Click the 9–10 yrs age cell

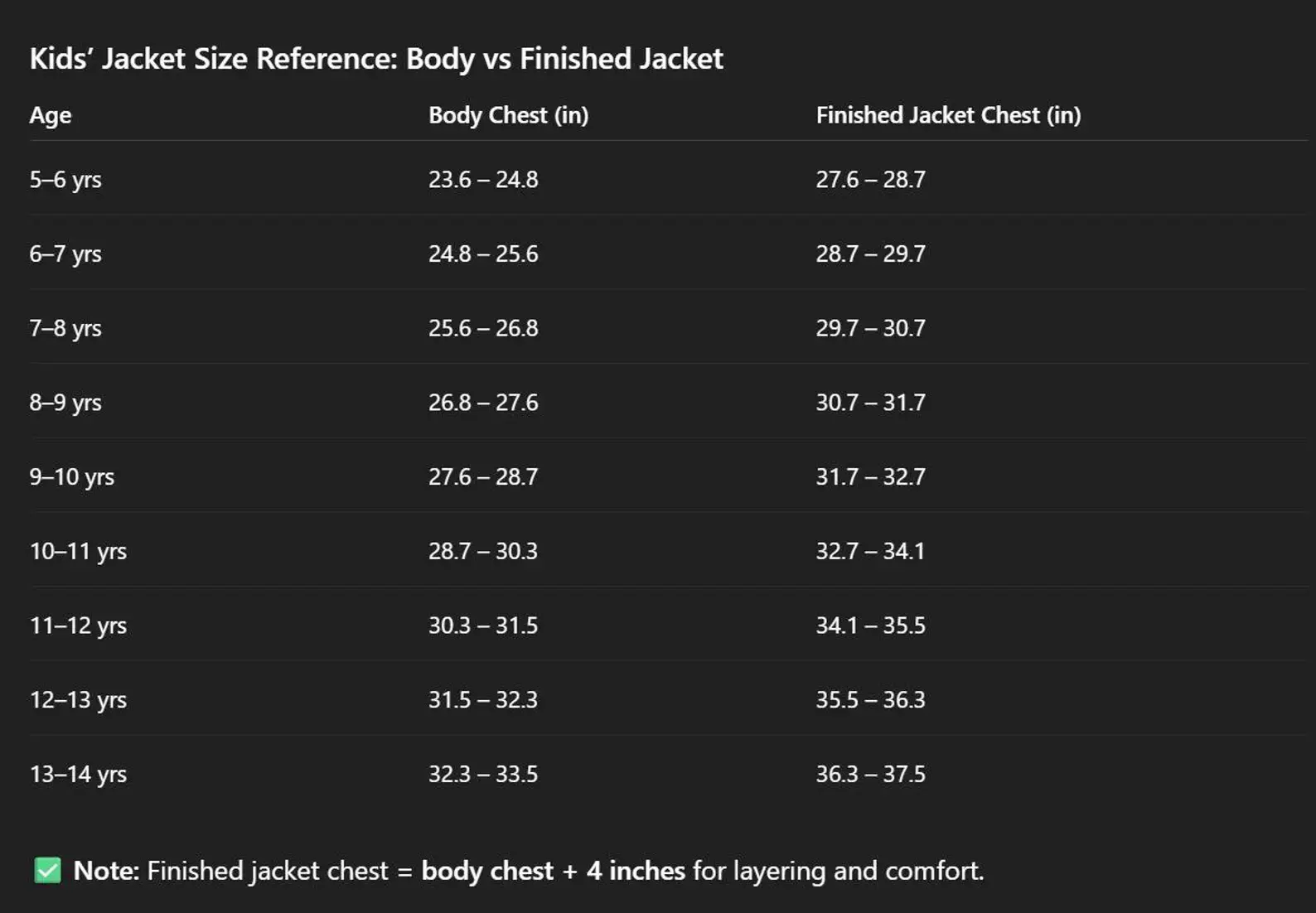pos(72,477)
